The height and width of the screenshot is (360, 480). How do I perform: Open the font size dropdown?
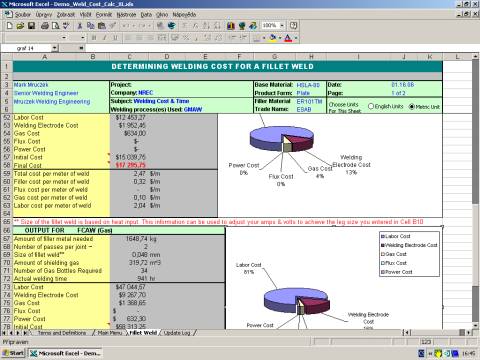[83, 38]
